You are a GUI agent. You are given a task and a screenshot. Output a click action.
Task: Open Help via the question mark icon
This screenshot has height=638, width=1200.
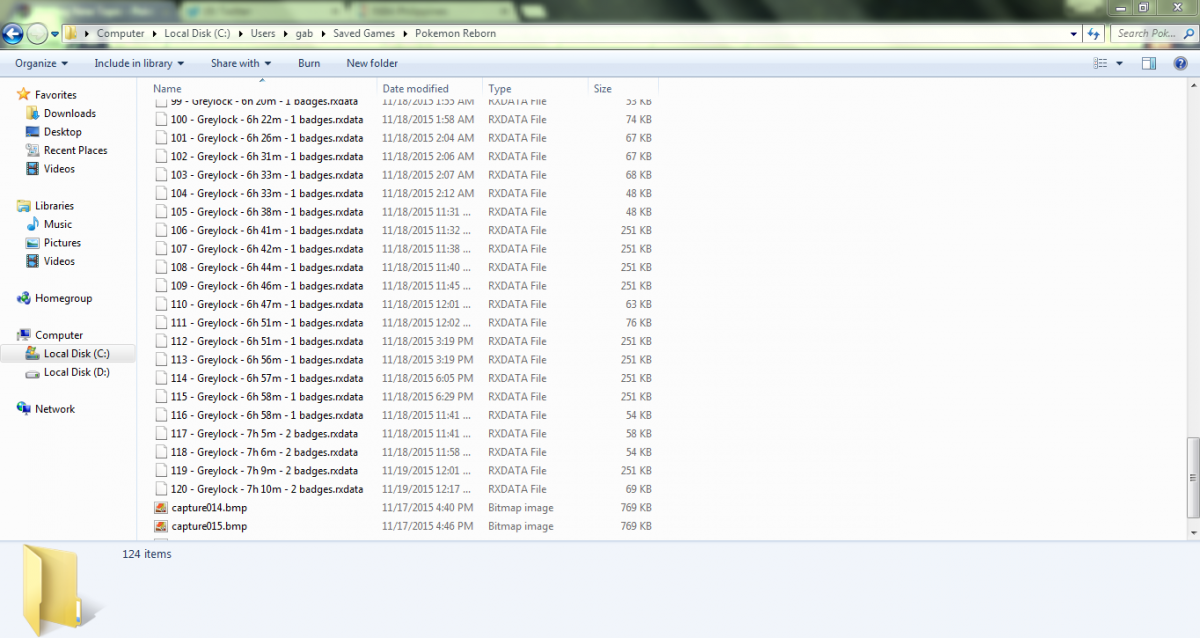pyautogui.click(x=1180, y=63)
